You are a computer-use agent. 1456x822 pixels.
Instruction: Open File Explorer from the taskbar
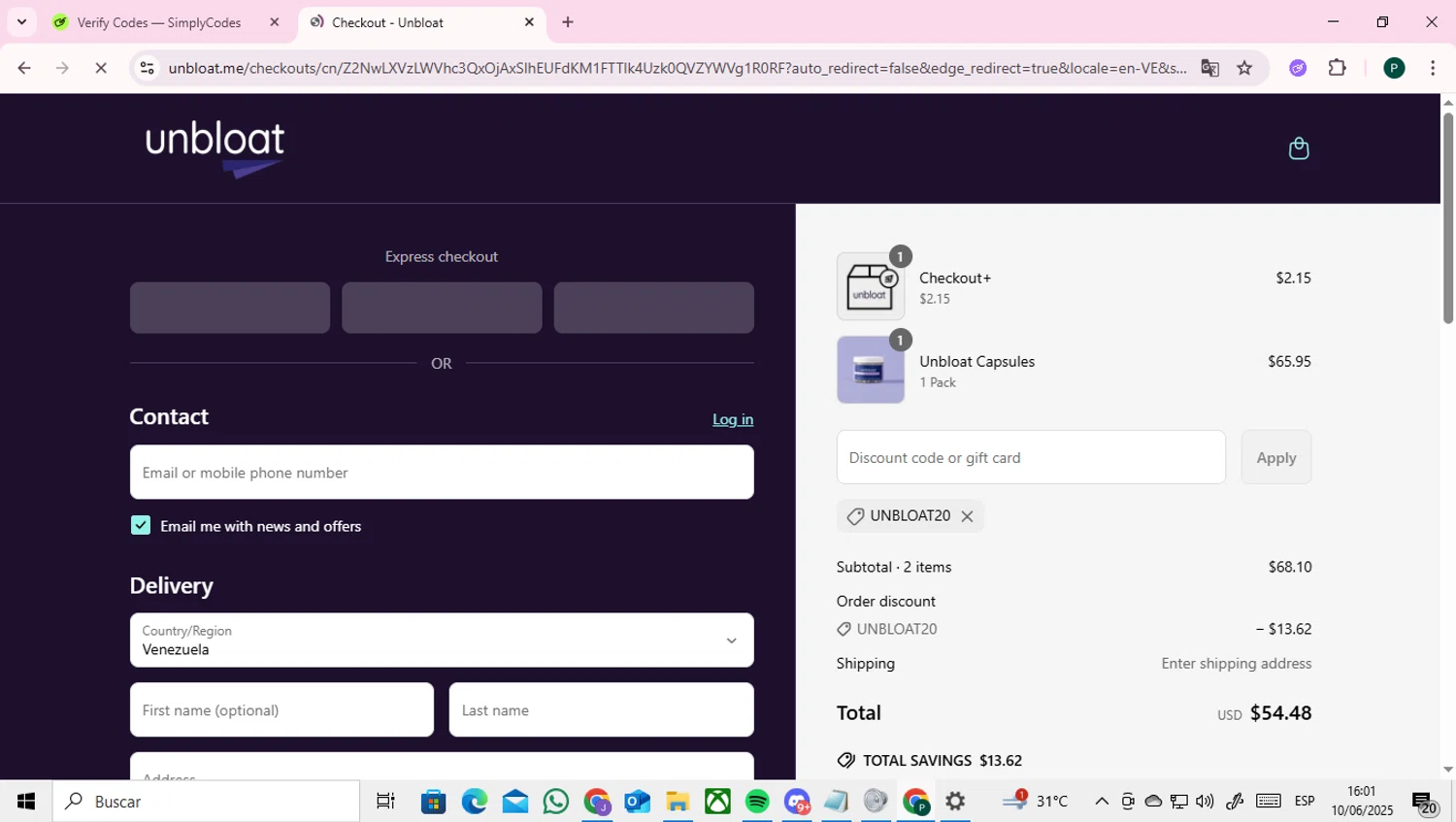678,802
